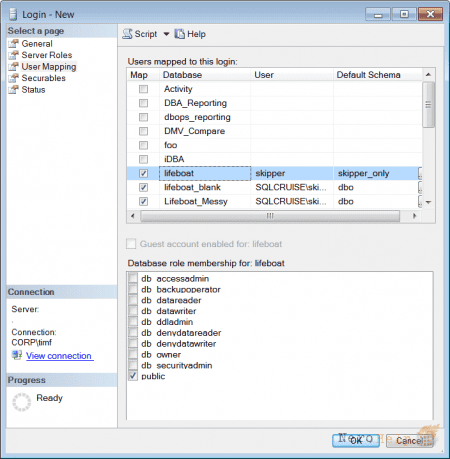Open the Server Roles page

[47, 55]
